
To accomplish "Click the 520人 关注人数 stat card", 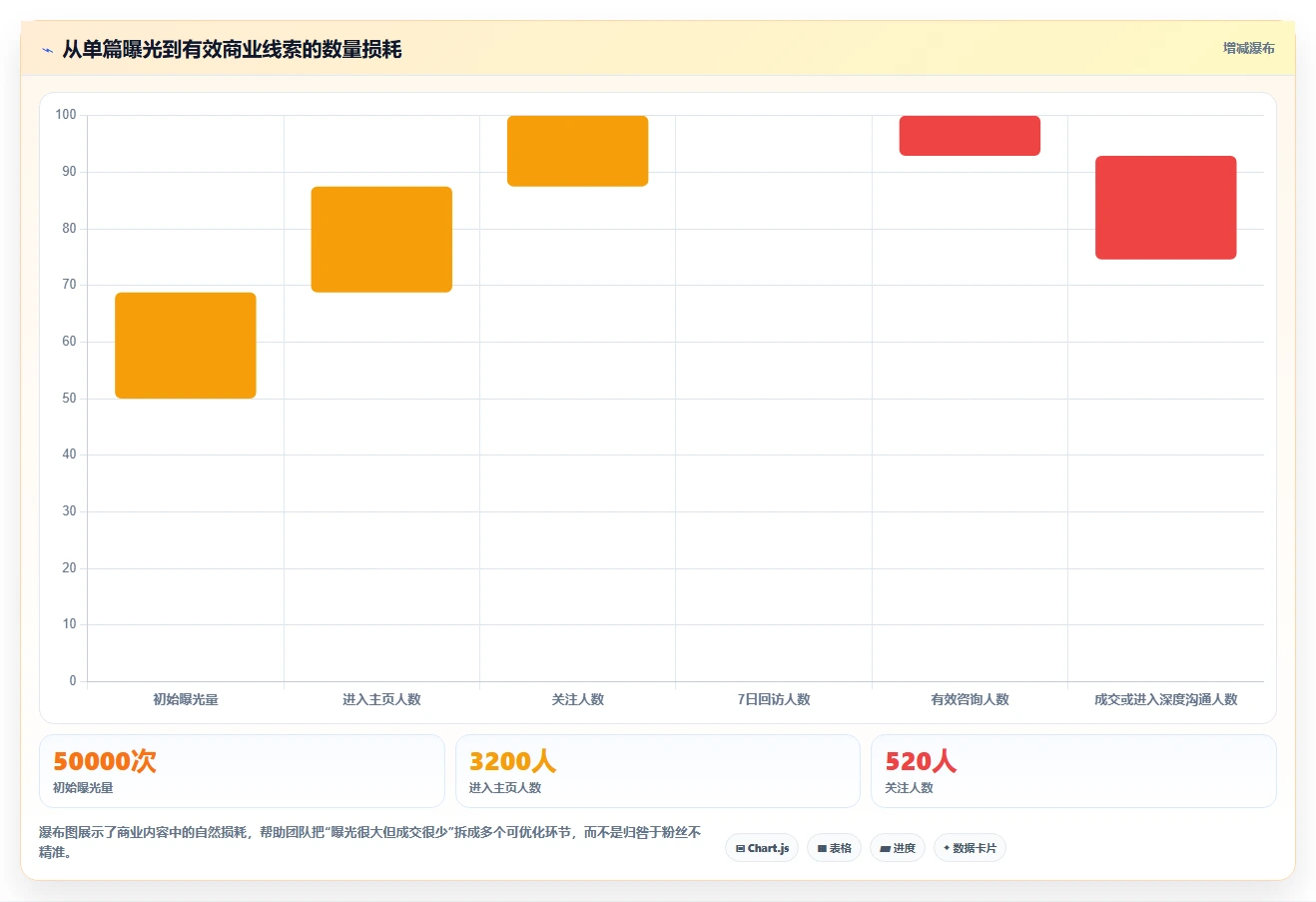I will (x=1073, y=771).
